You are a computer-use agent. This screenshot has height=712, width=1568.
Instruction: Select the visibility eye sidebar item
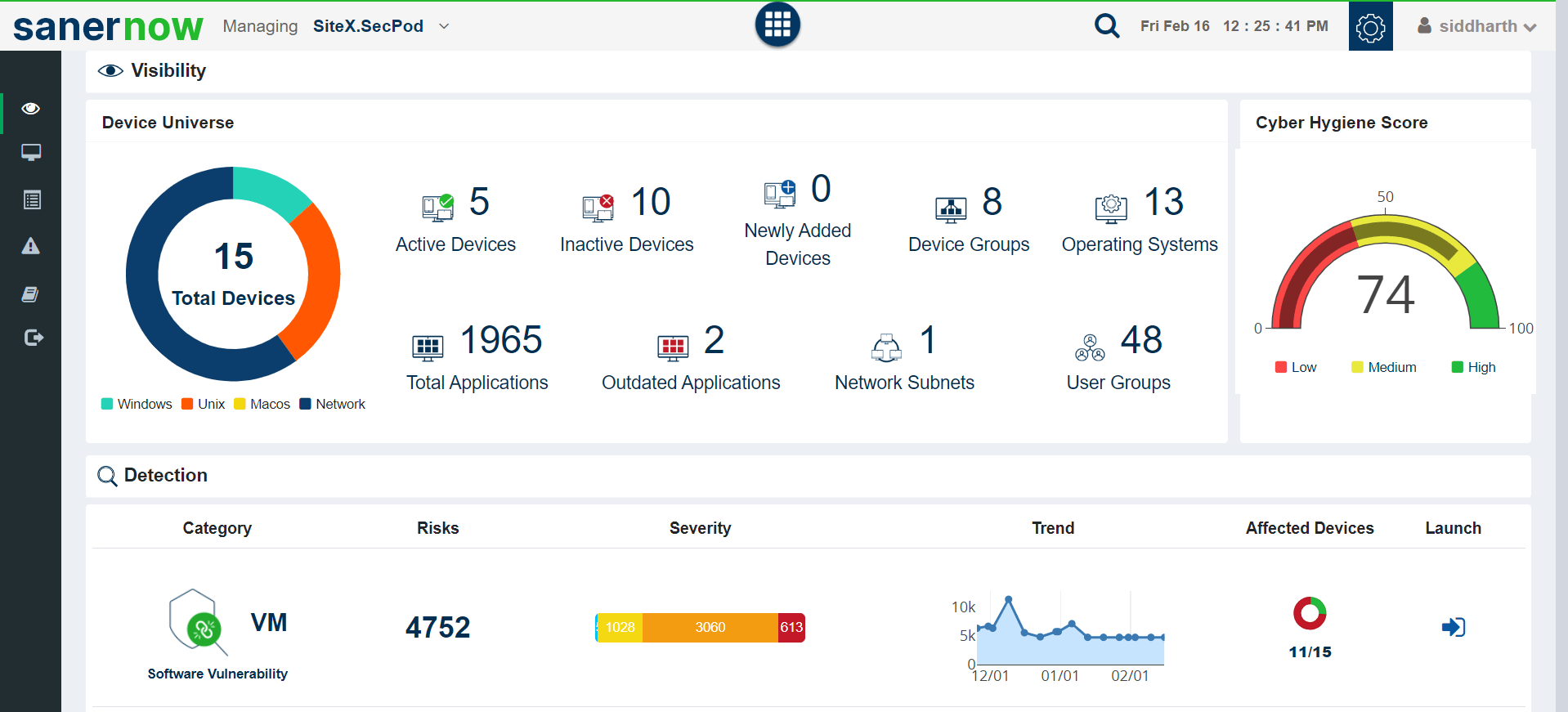pyautogui.click(x=31, y=109)
